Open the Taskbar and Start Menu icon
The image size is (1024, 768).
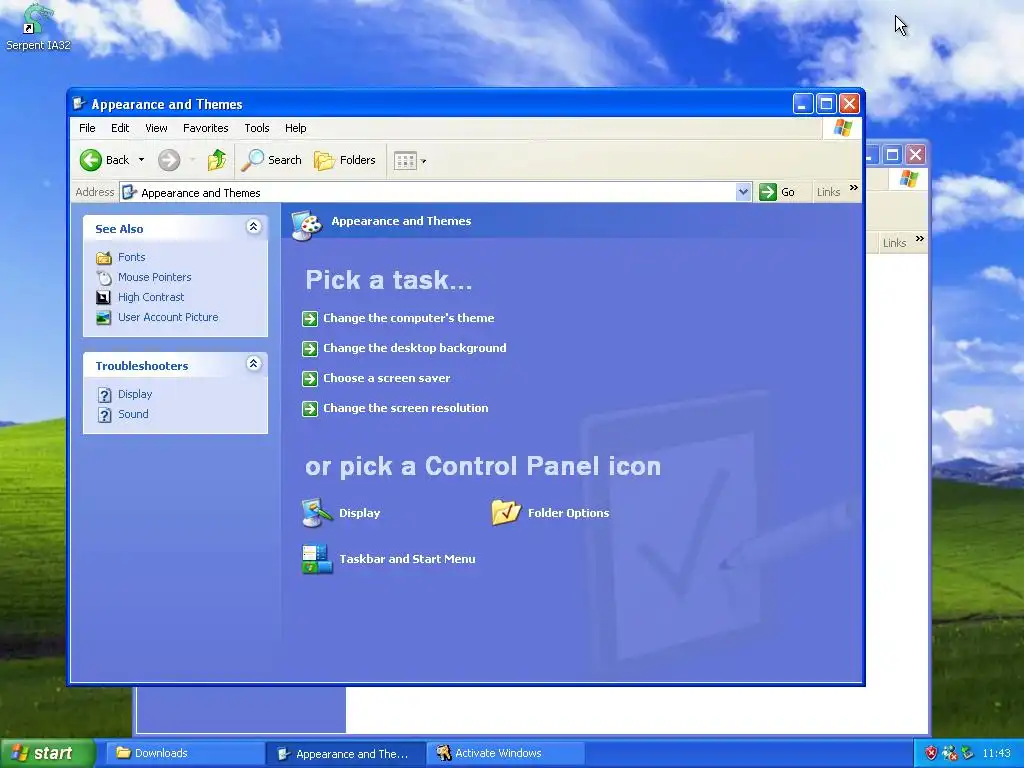point(317,559)
